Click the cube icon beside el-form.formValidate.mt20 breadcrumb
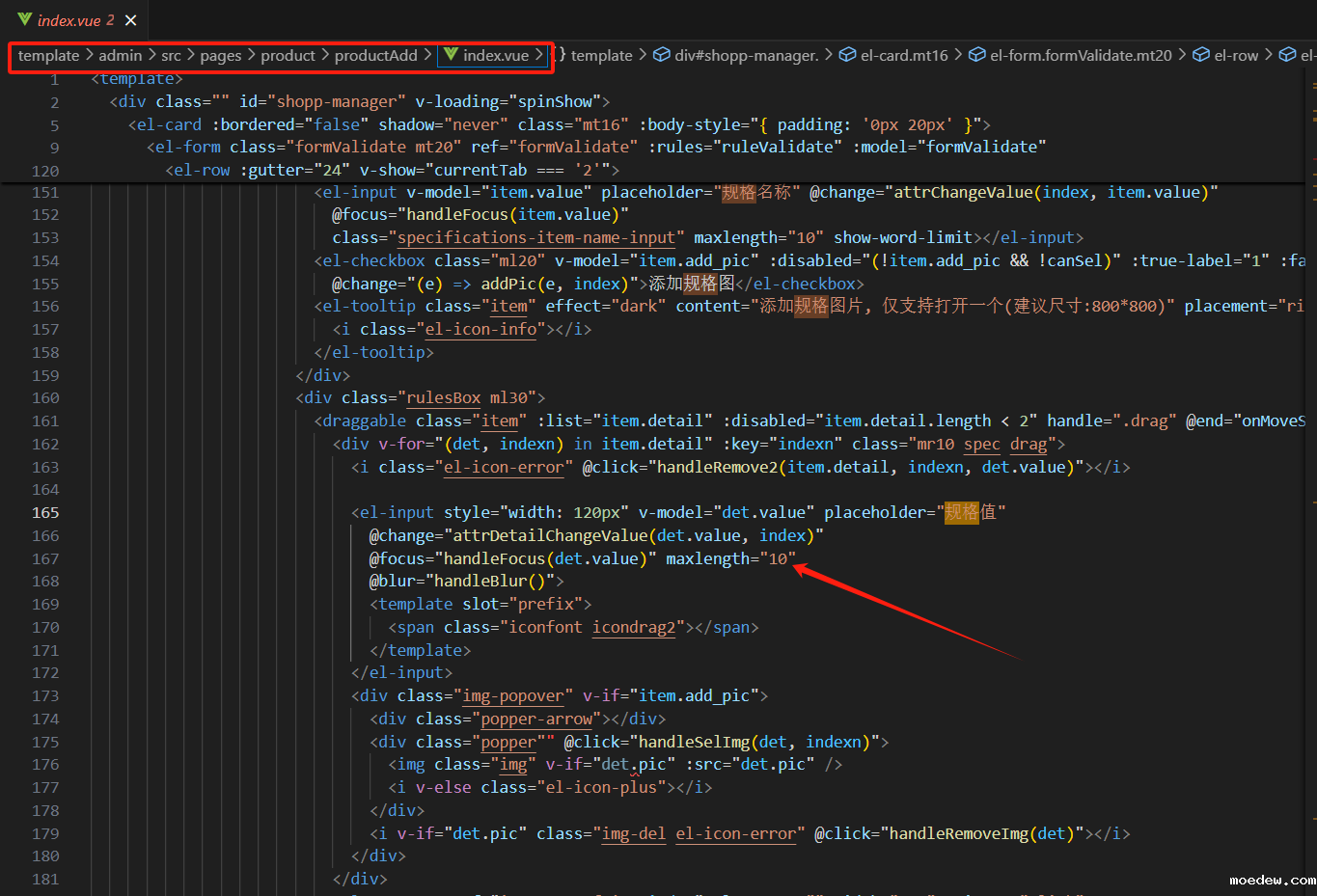 pyautogui.click(x=976, y=55)
